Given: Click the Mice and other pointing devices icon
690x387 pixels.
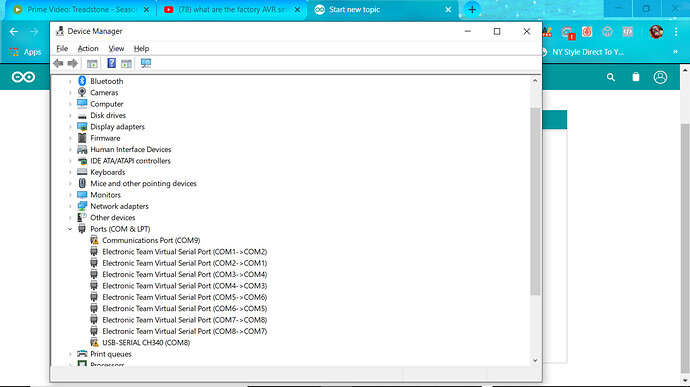Looking at the screenshot, I should [x=82, y=184].
